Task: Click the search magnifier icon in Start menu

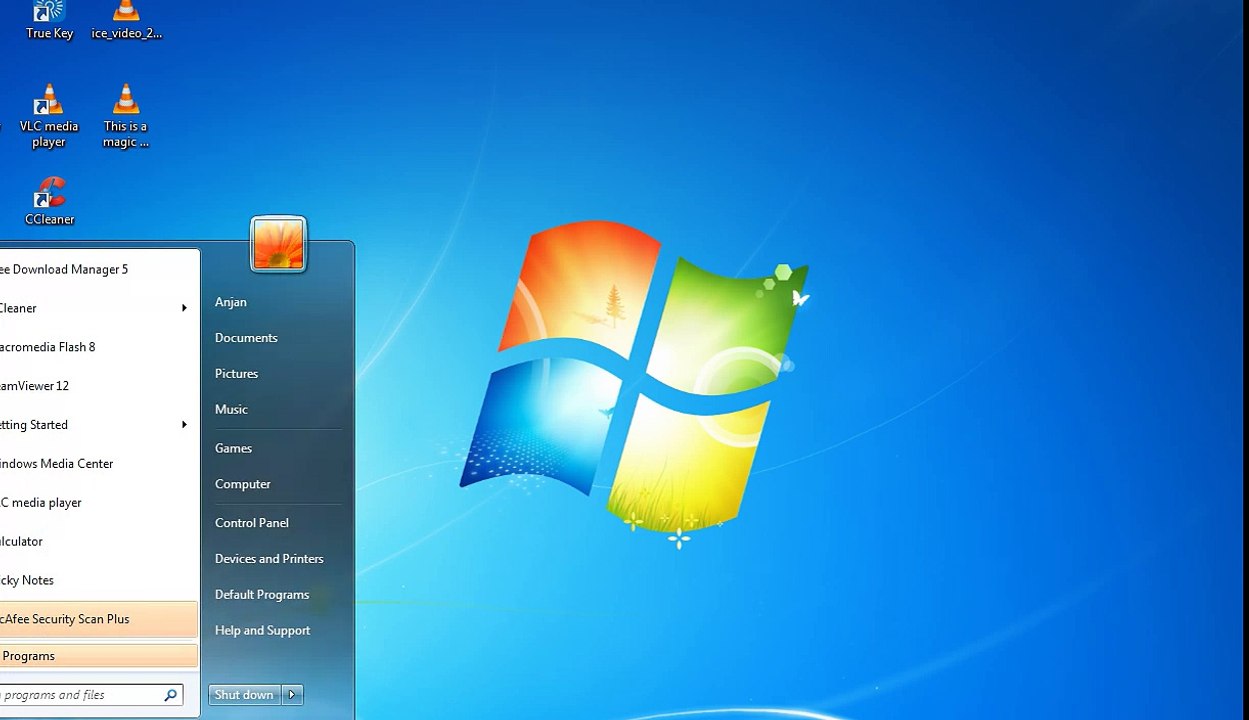Action: point(171,695)
